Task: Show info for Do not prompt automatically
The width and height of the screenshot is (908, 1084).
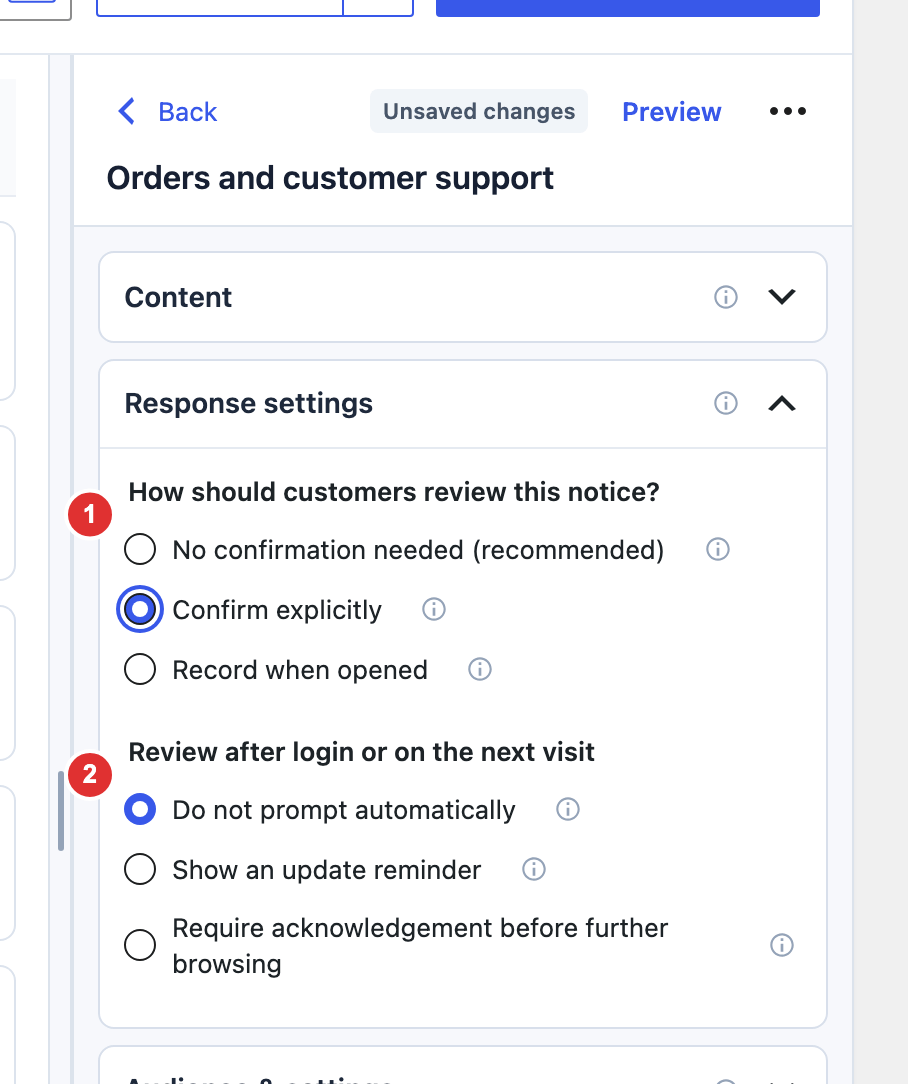Action: point(568,809)
